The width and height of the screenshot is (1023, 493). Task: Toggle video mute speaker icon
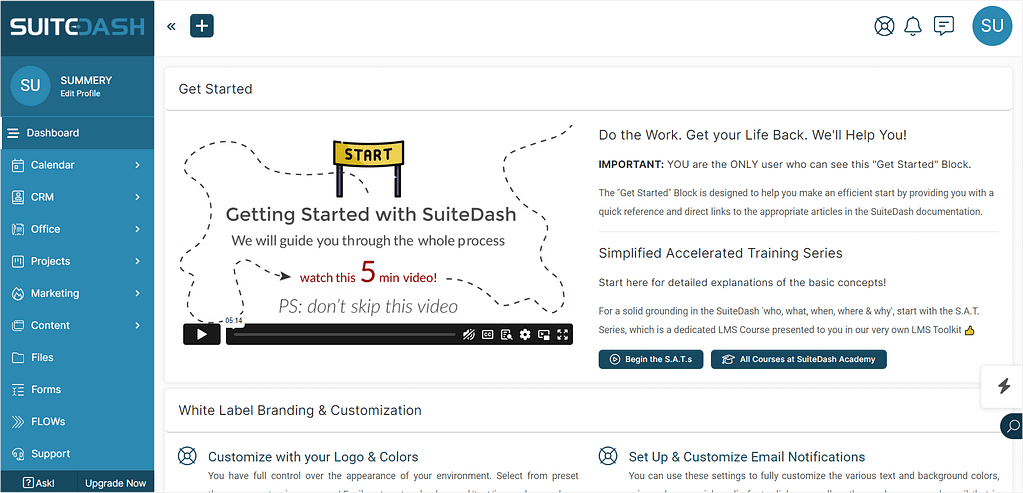point(468,335)
